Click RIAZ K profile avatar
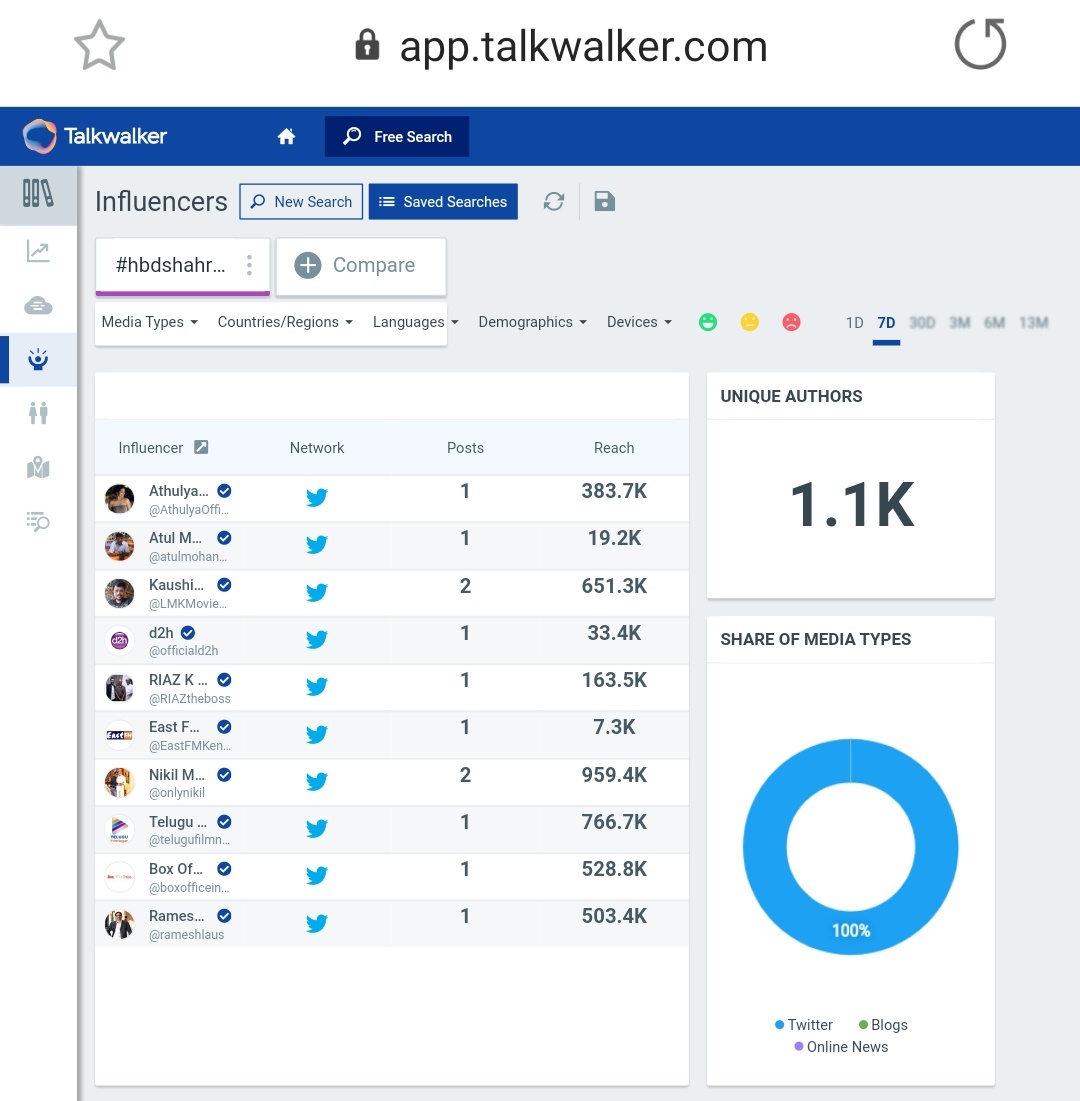This screenshot has width=1080, height=1101. (x=119, y=688)
